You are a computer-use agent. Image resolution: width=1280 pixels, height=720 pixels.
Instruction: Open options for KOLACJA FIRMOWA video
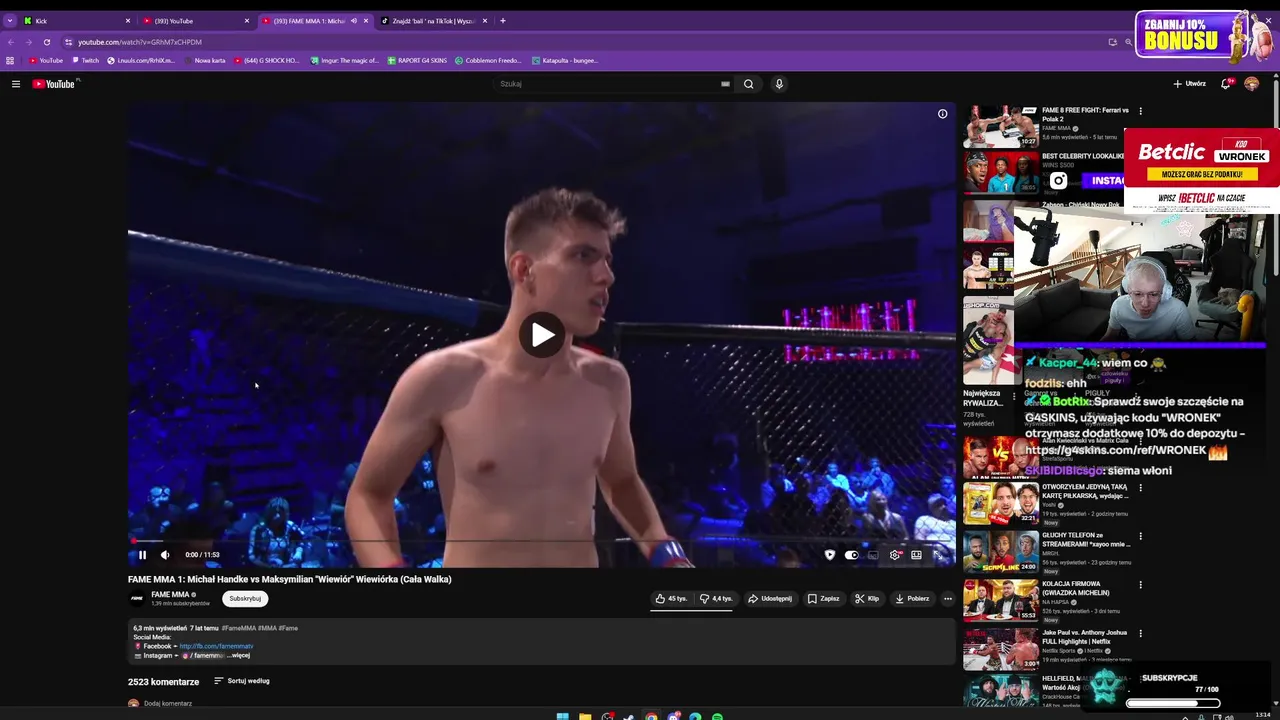coord(1140,585)
